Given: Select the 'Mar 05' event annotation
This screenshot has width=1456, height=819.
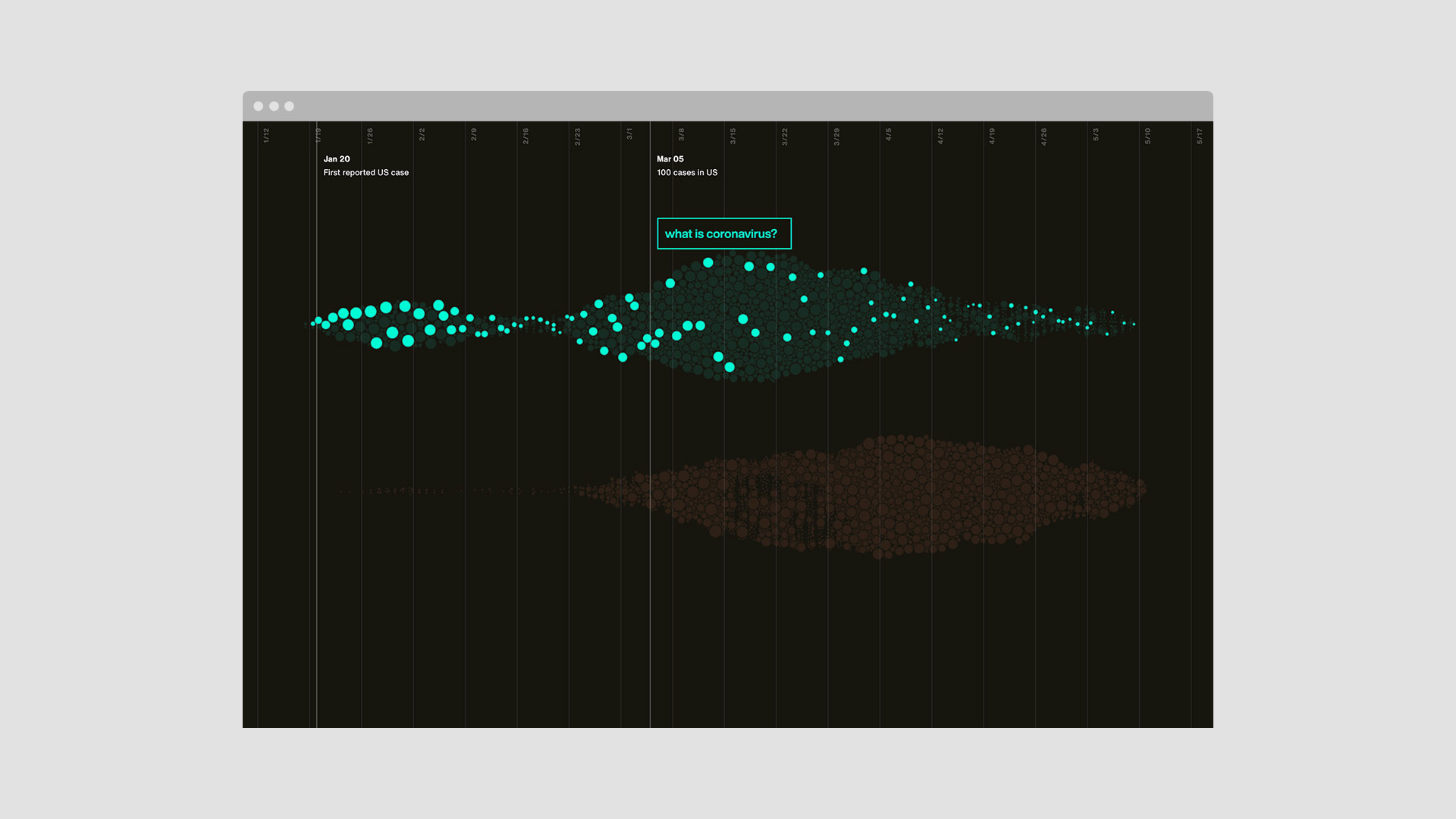Looking at the screenshot, I should (x=670, y=159).
